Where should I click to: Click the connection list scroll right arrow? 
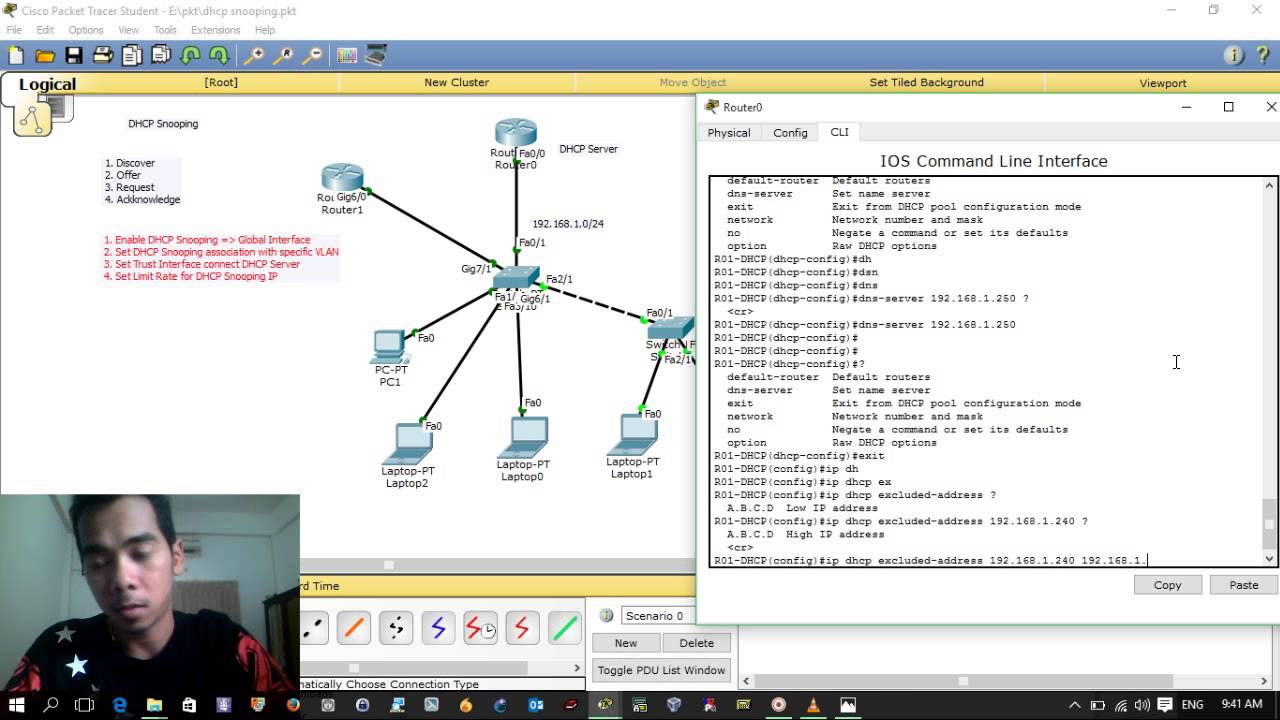577,667
